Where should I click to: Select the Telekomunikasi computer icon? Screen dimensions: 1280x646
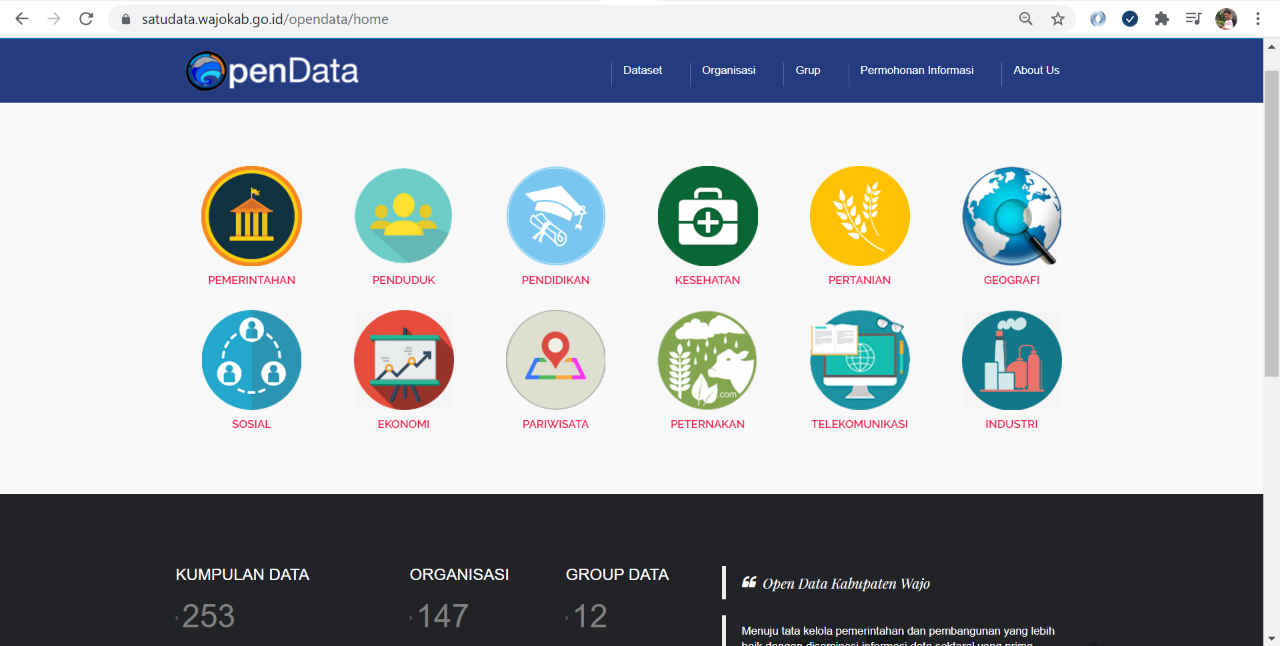859,360
